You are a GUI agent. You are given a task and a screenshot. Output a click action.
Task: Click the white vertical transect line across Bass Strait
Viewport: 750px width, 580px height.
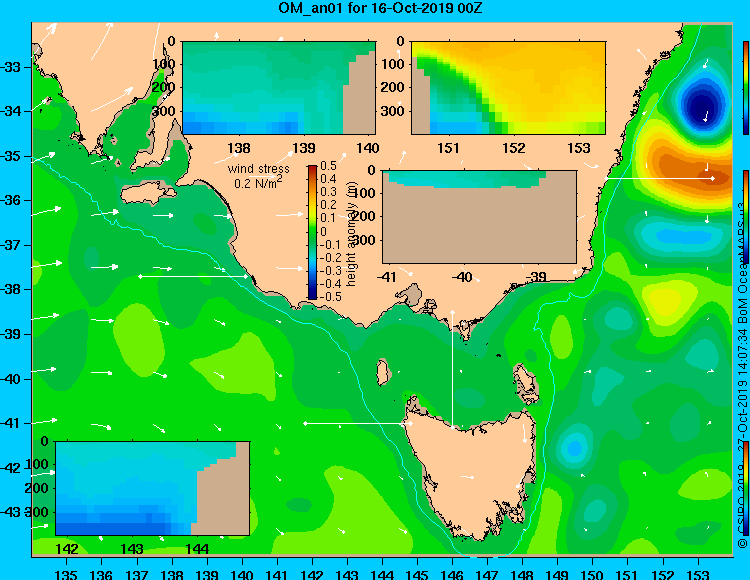(452, 369)
